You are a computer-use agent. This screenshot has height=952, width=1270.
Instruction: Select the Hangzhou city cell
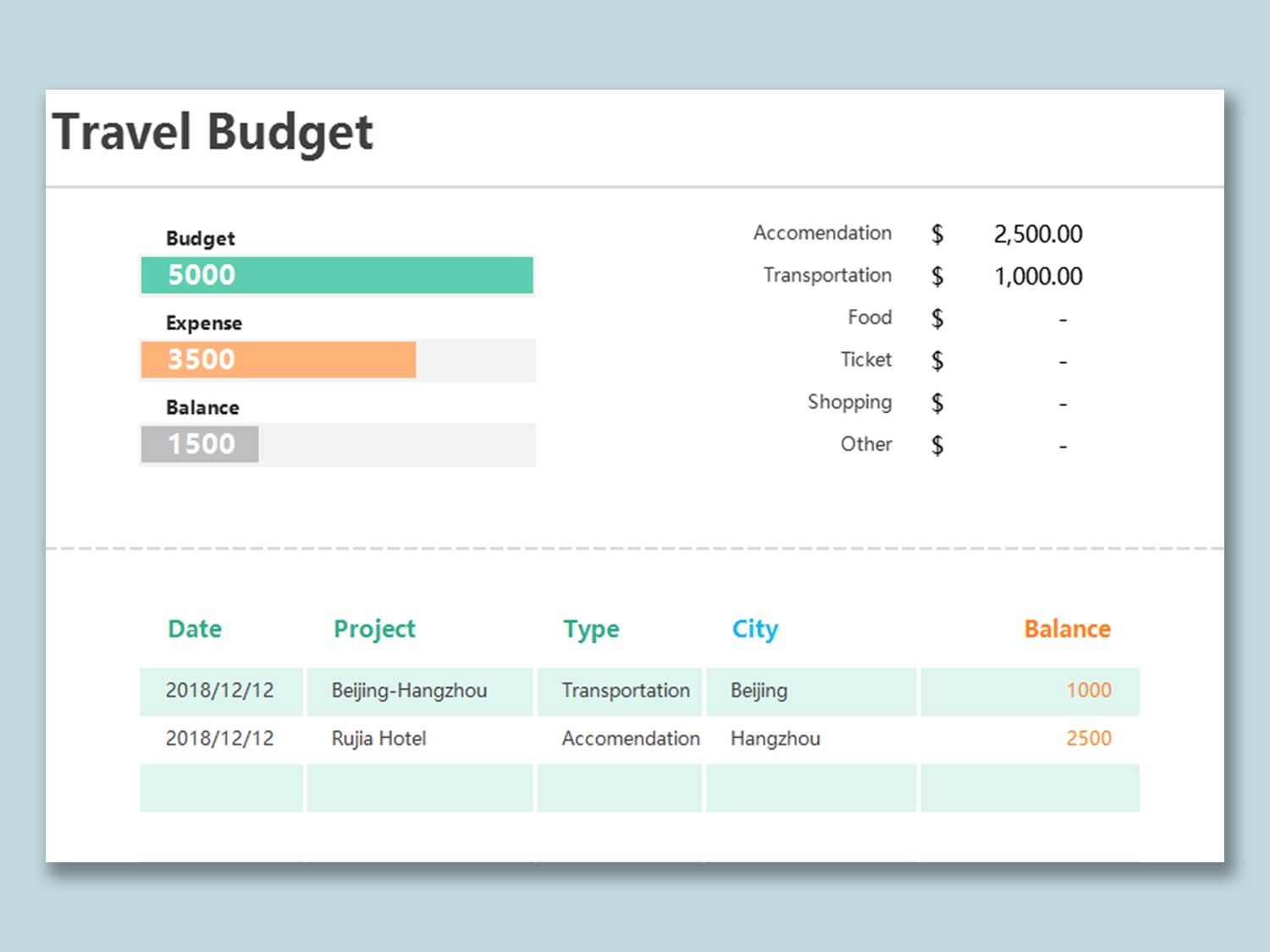point(775,739)
